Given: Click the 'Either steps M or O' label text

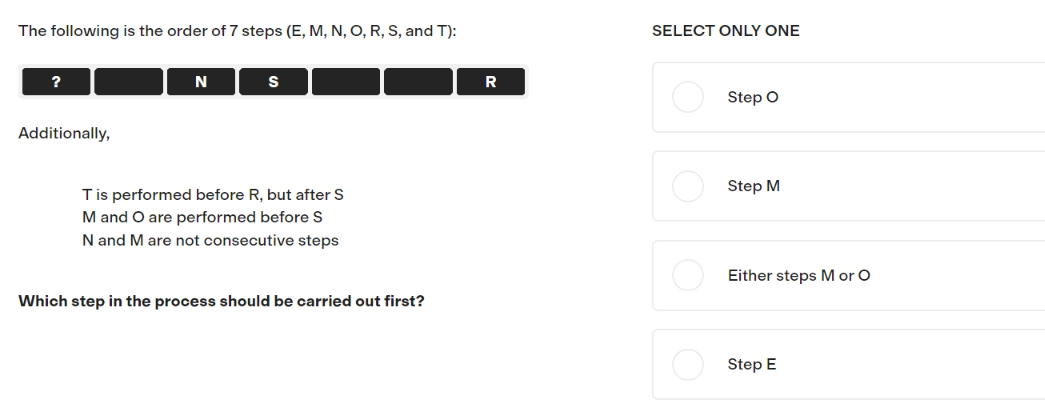Looking at the screenshot, I should [799, 275].
